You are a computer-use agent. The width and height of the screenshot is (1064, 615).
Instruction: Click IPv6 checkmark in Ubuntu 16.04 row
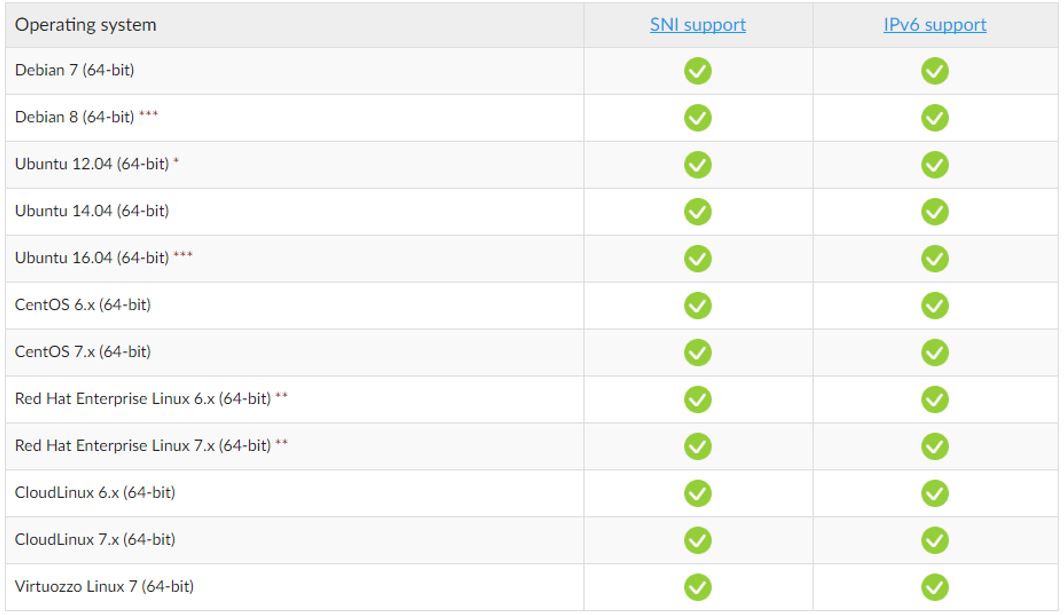934,259
